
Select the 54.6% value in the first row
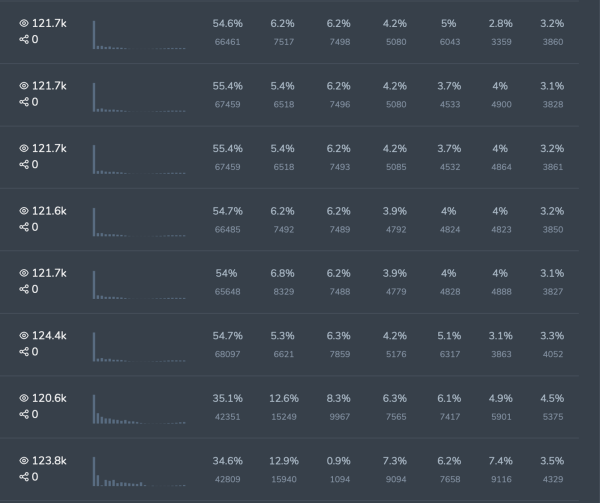click(227, 23)
